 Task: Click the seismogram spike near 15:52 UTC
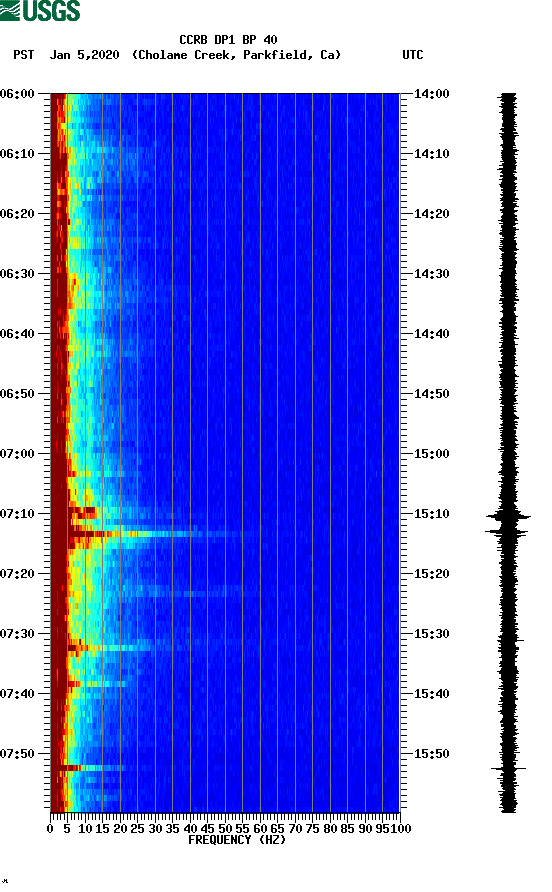(508, 769)
